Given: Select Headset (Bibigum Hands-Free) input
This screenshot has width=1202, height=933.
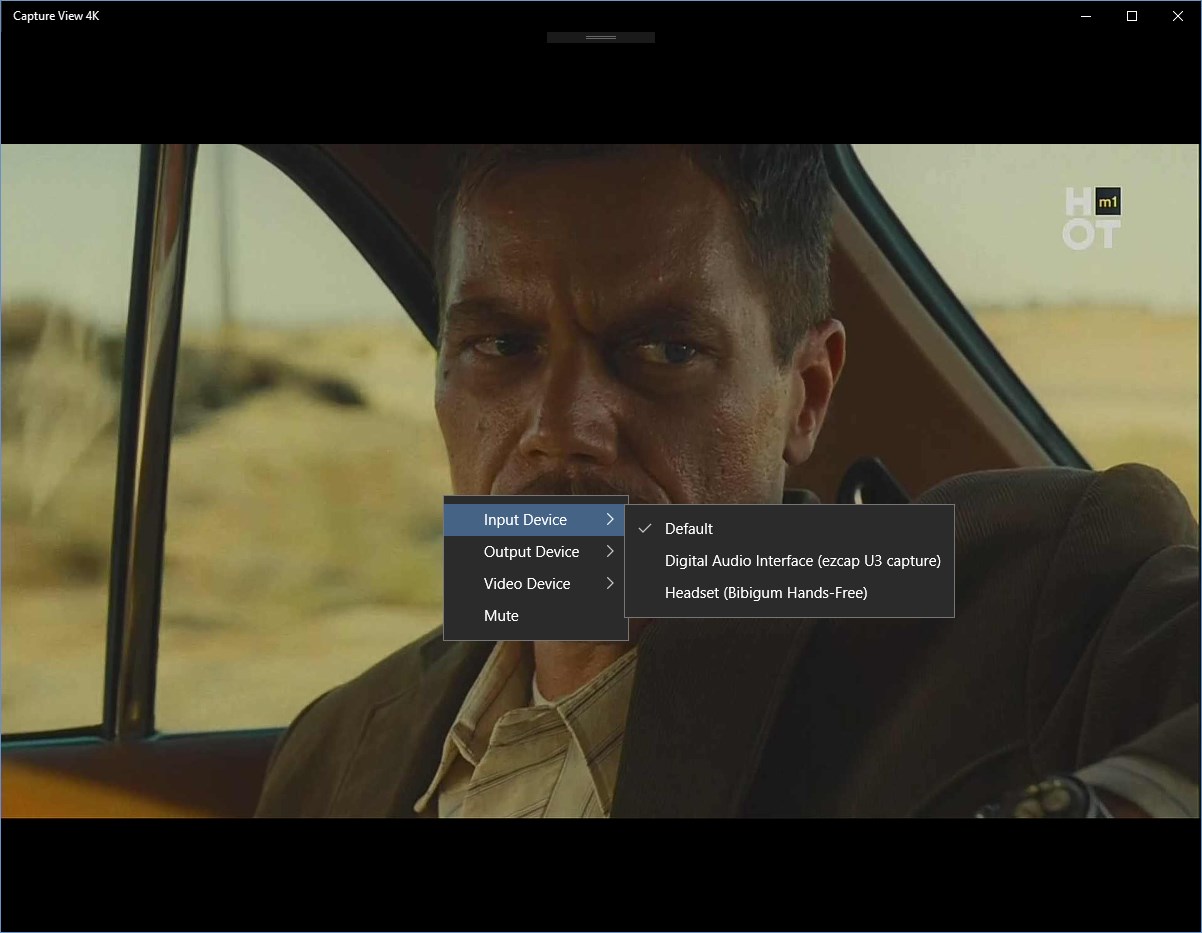Looking at the screenshot, I should click(789, 593).
